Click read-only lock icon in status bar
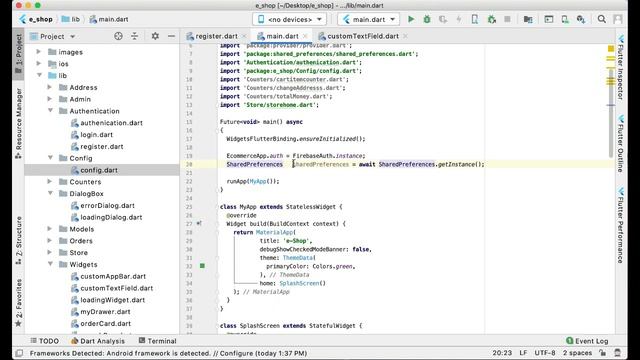640x360 pixels. pyautogui.click(x=603, y=353)
